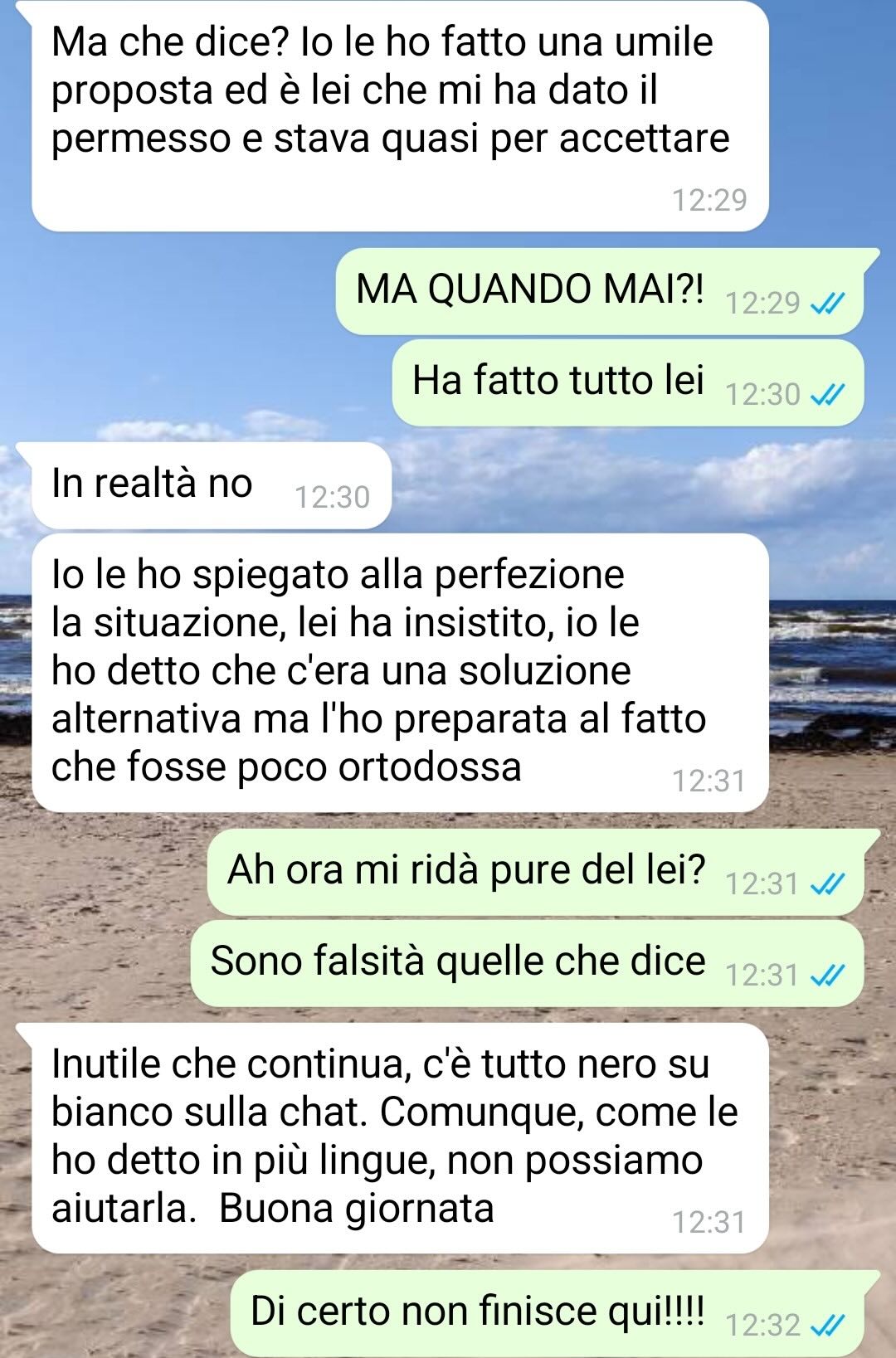Select the 'MA QUANDO MAI?!' sent message
This screenshot has width=896, height=1358.
click(599, 291)
